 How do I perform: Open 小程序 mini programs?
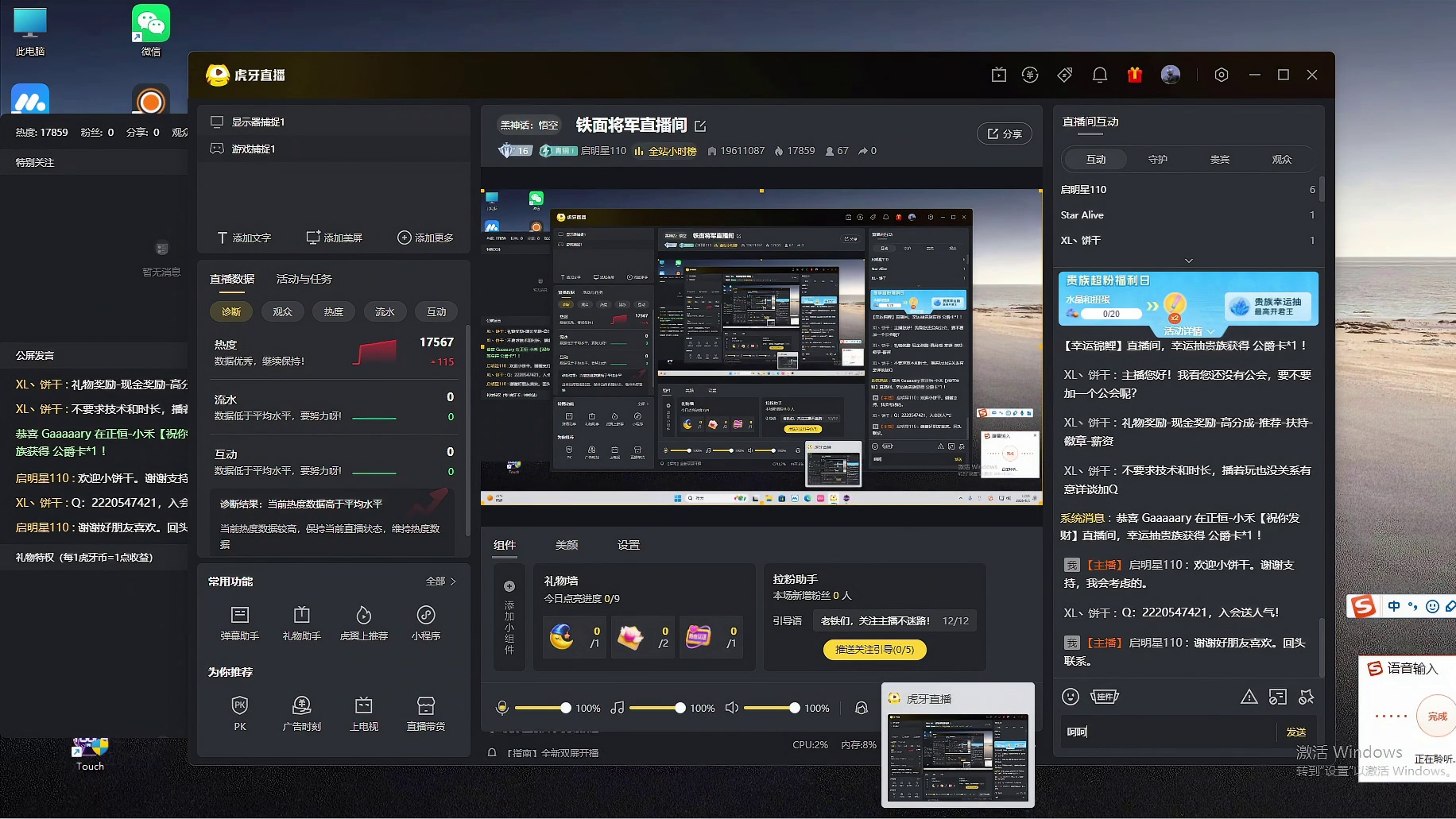pyautogui.click(x=426, y=624)
